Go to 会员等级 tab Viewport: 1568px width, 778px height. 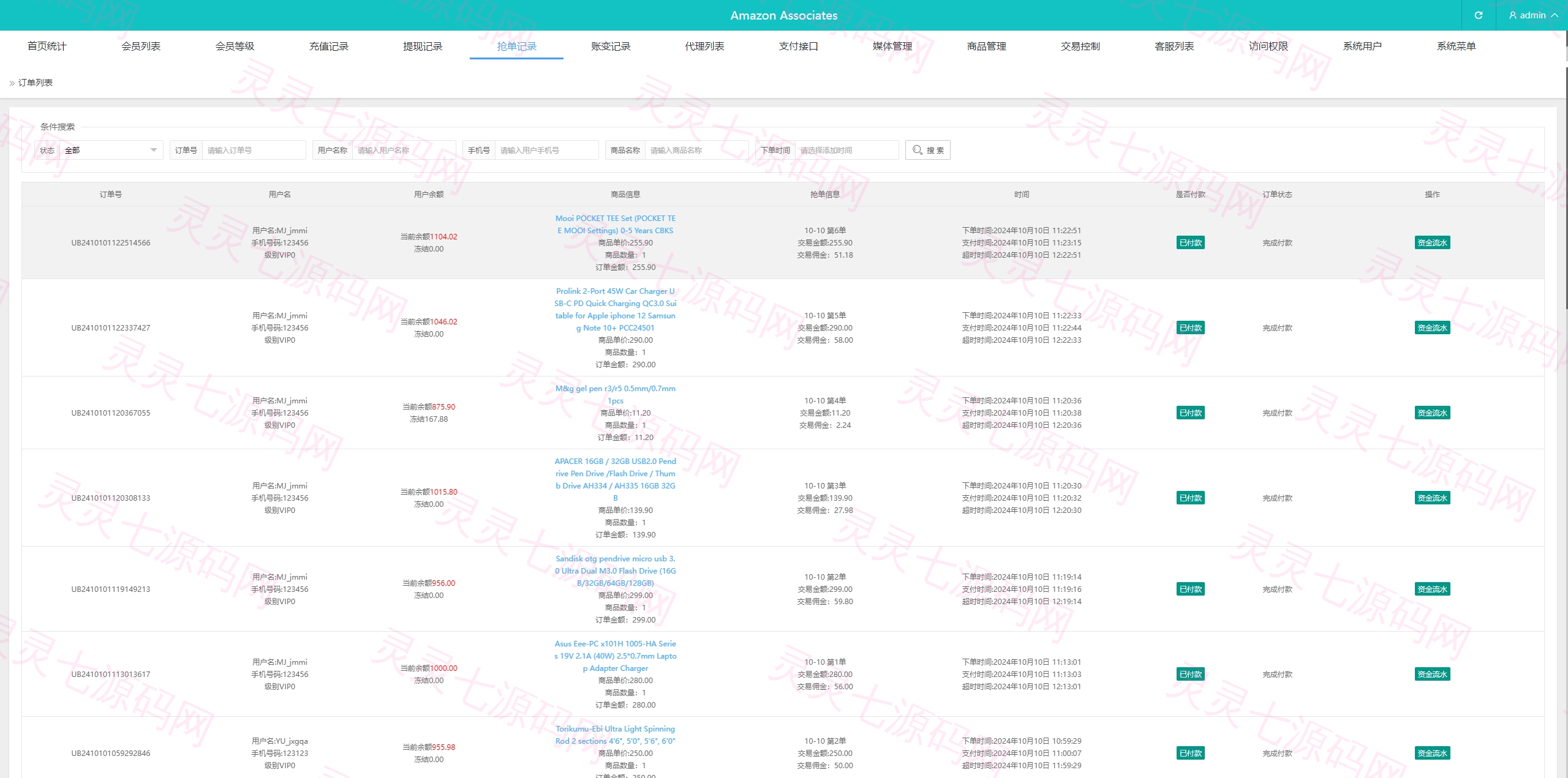[x=235, y=47]
